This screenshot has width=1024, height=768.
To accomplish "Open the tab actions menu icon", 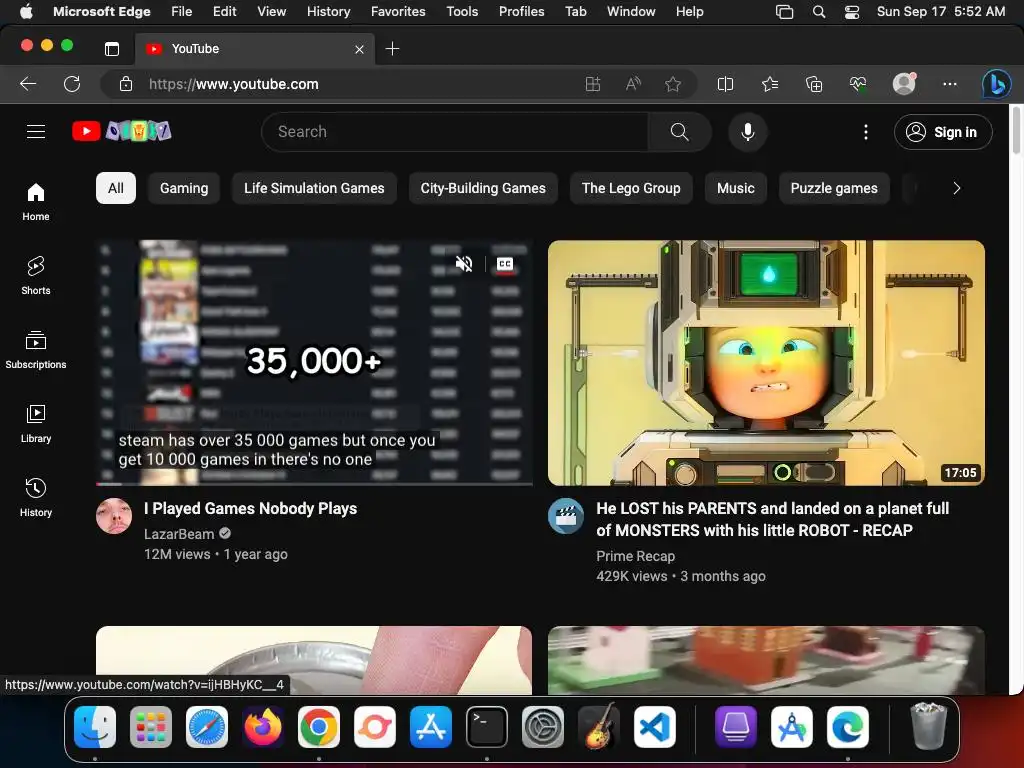I will coord(112,48).
